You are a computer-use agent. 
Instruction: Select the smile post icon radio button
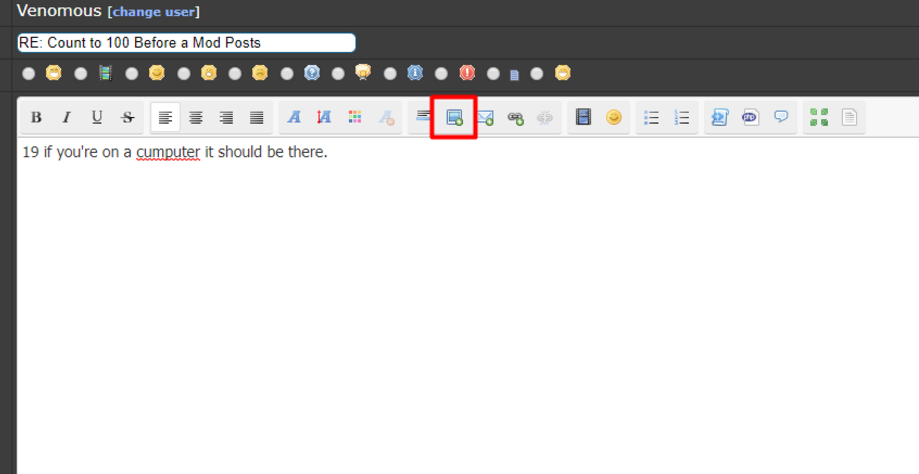point(132,73)
